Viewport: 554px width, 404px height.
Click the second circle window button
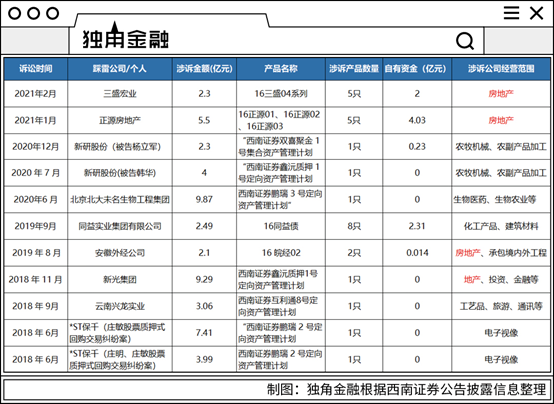pos(34,14)
